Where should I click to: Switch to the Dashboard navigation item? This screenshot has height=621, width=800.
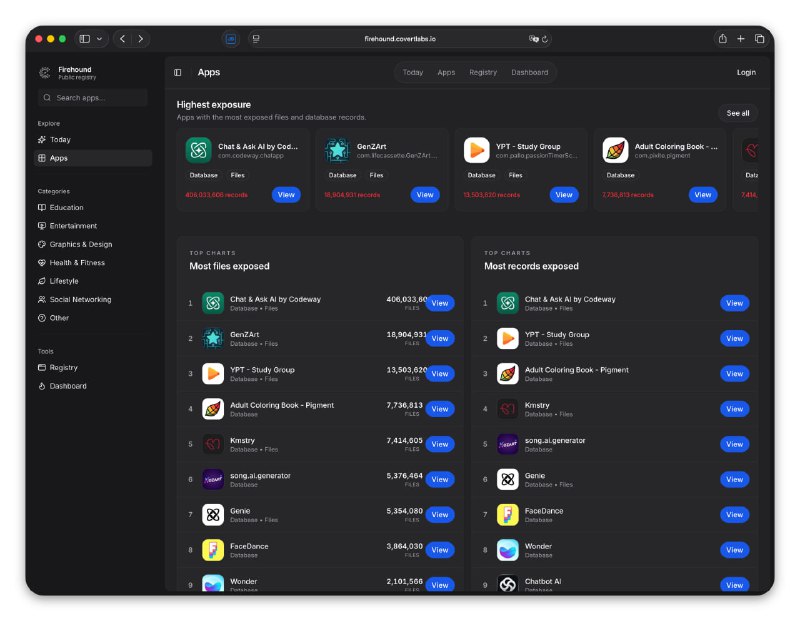(530, 72)
